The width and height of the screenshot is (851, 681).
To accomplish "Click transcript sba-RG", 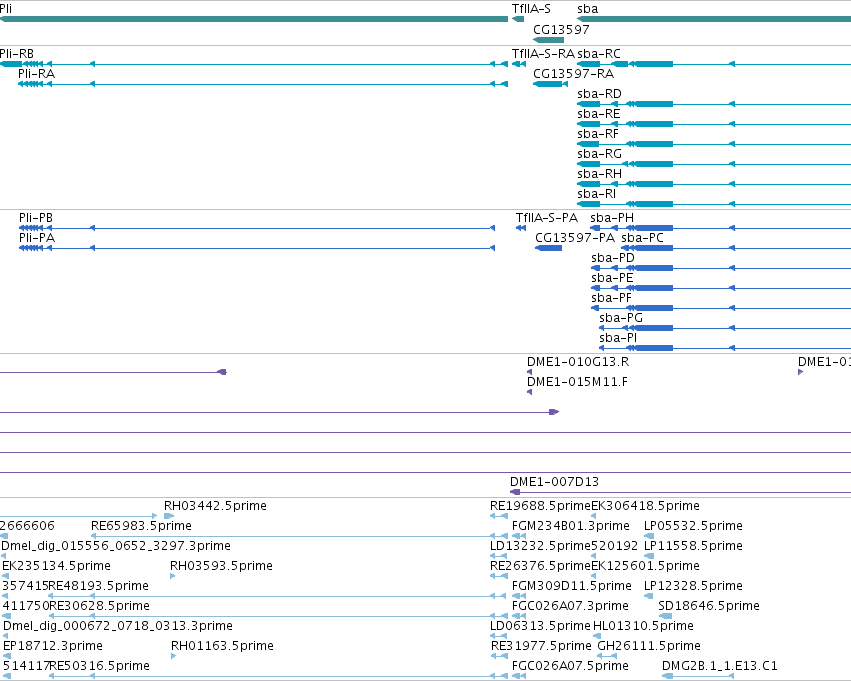I will tap(599, 154).
